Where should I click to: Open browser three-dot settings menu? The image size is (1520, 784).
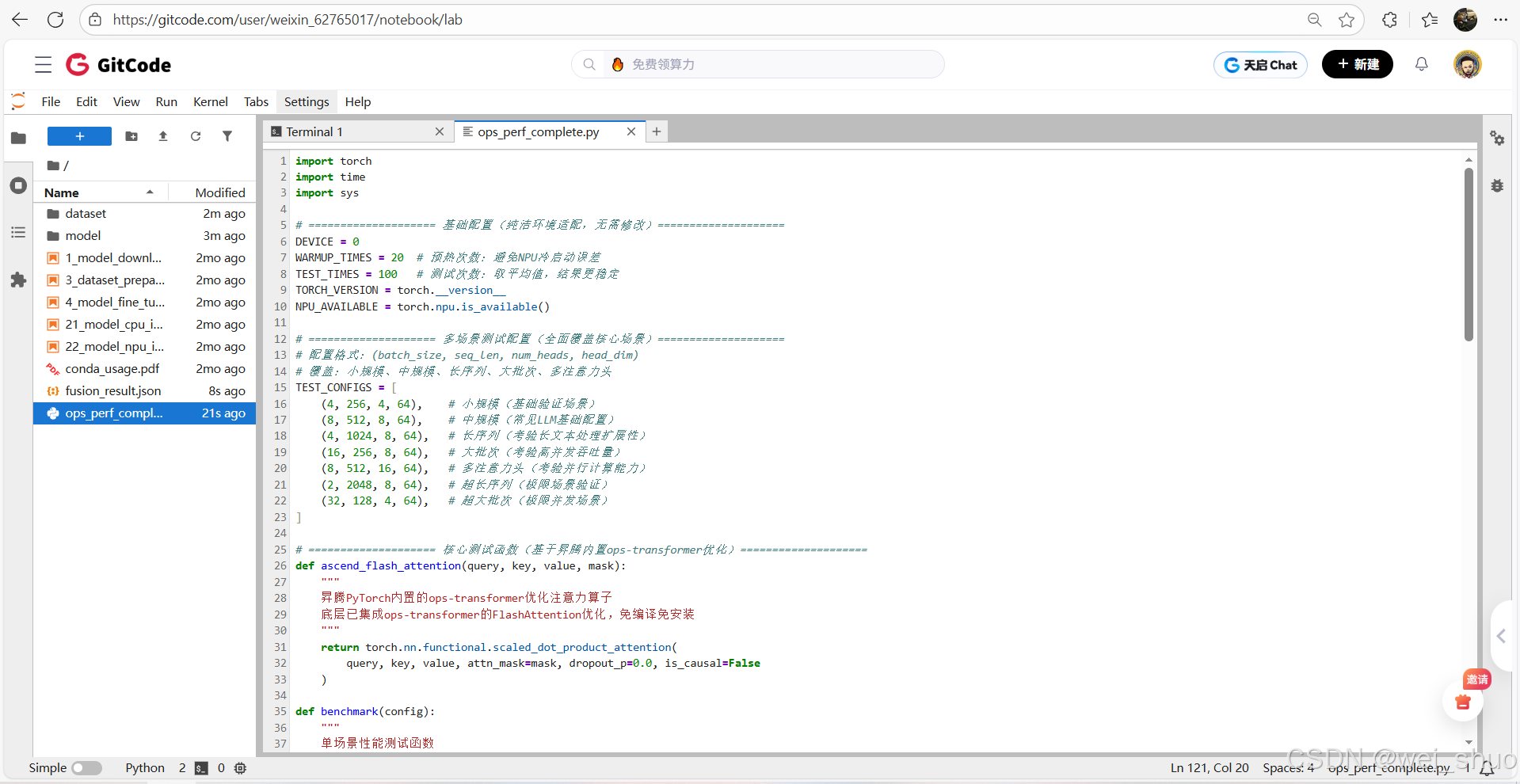click(1500, 20)
